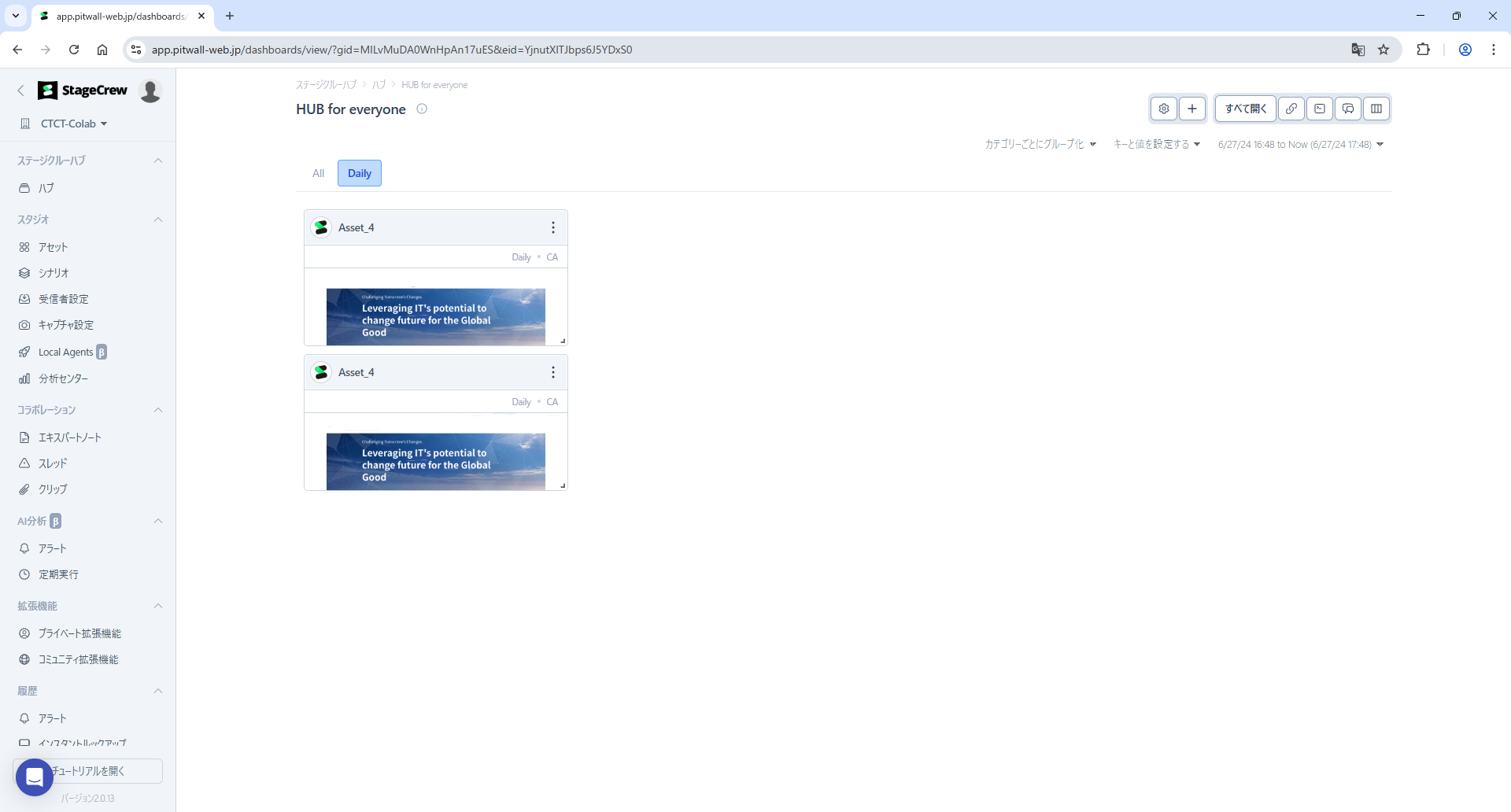1511x812 pixels.
Task: Open the chat bubble launcher
Action: point(34,777)
